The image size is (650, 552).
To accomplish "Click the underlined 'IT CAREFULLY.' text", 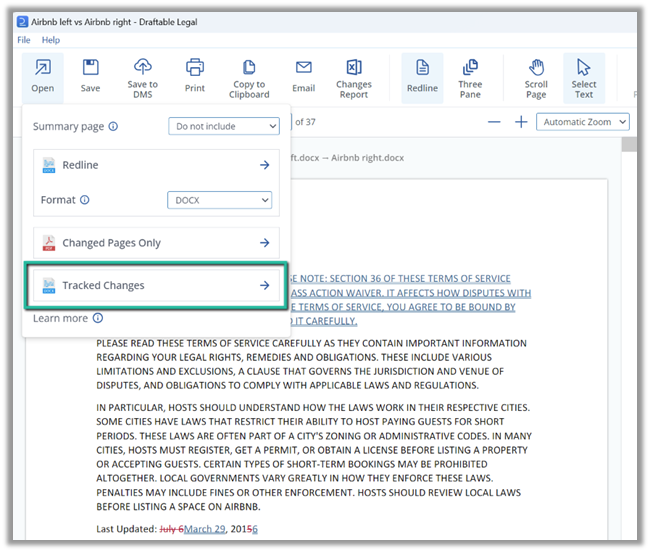I will click(x=326, y=321).
